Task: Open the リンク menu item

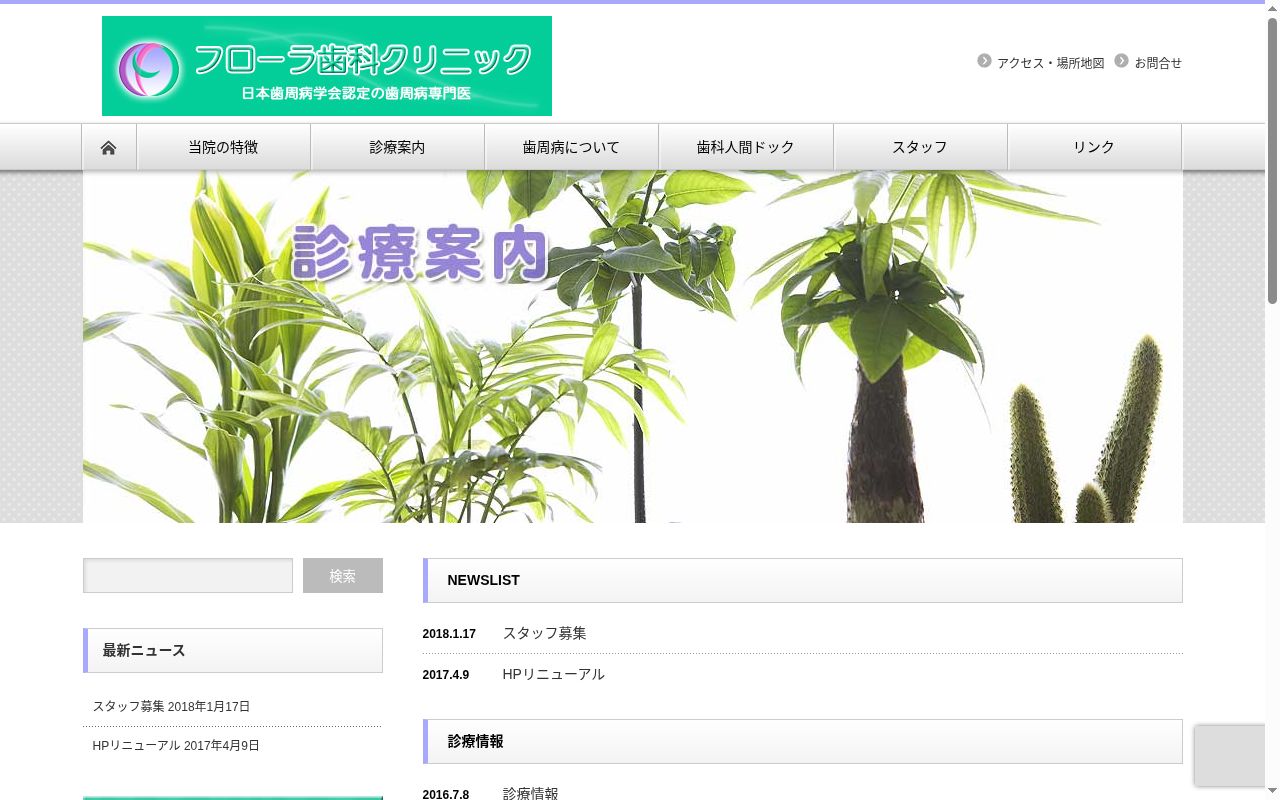Action: 1094,147
